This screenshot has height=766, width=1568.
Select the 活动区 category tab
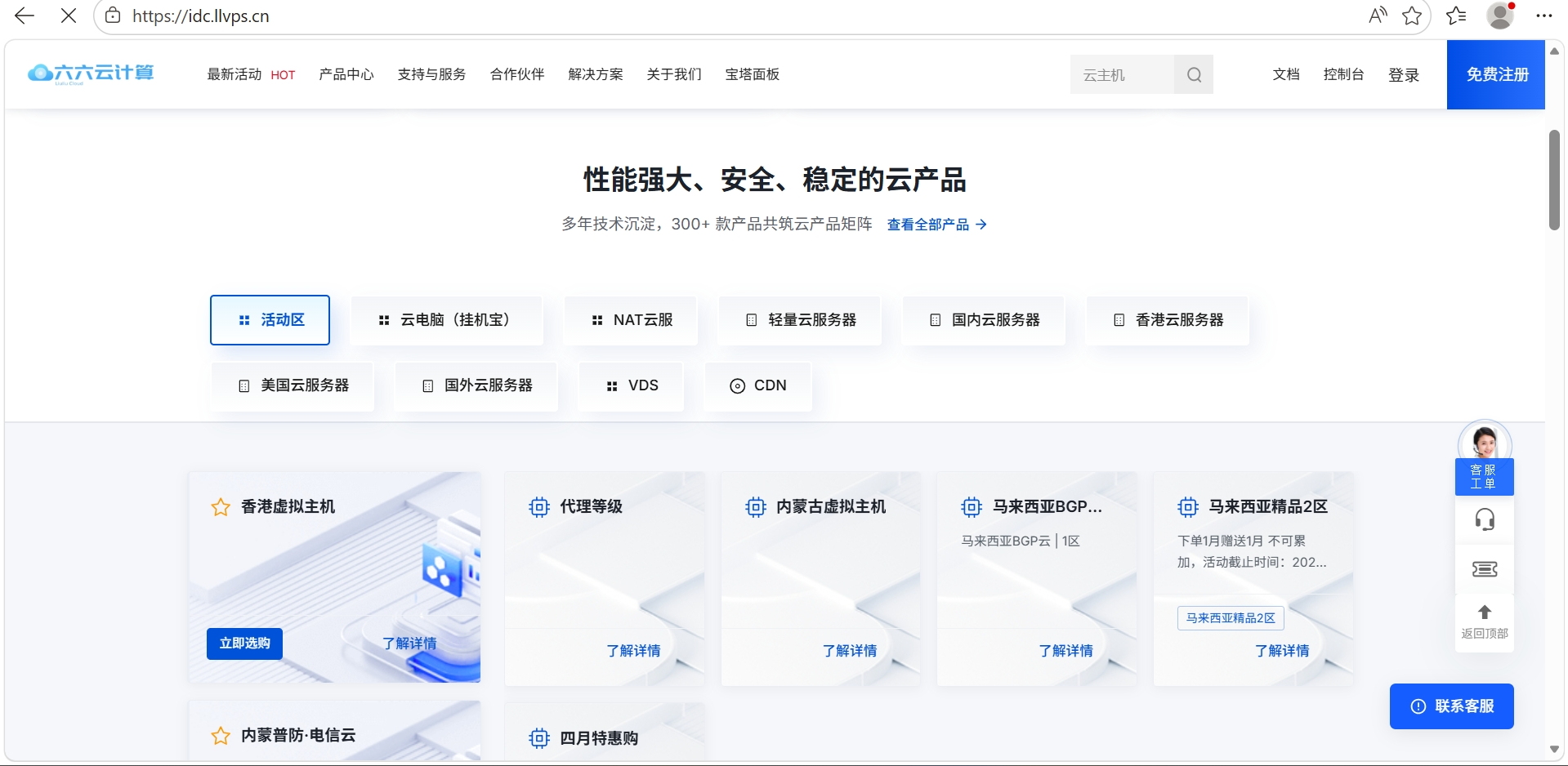[269, 319]
